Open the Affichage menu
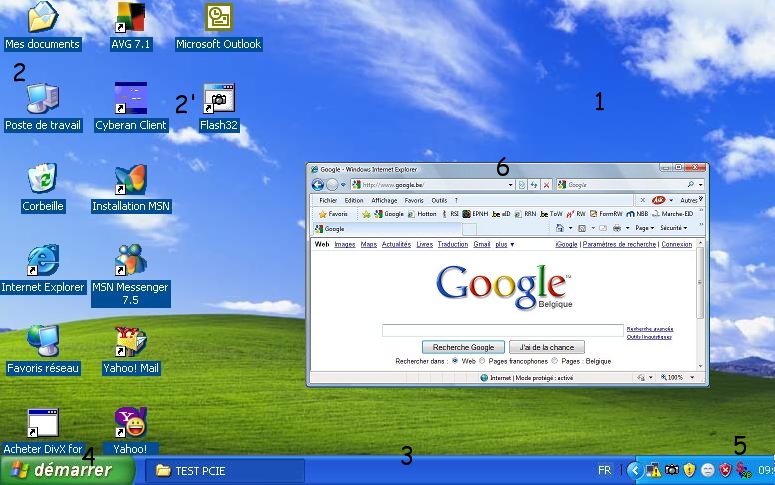Screen dimensions: 775x485 point(384,200)
